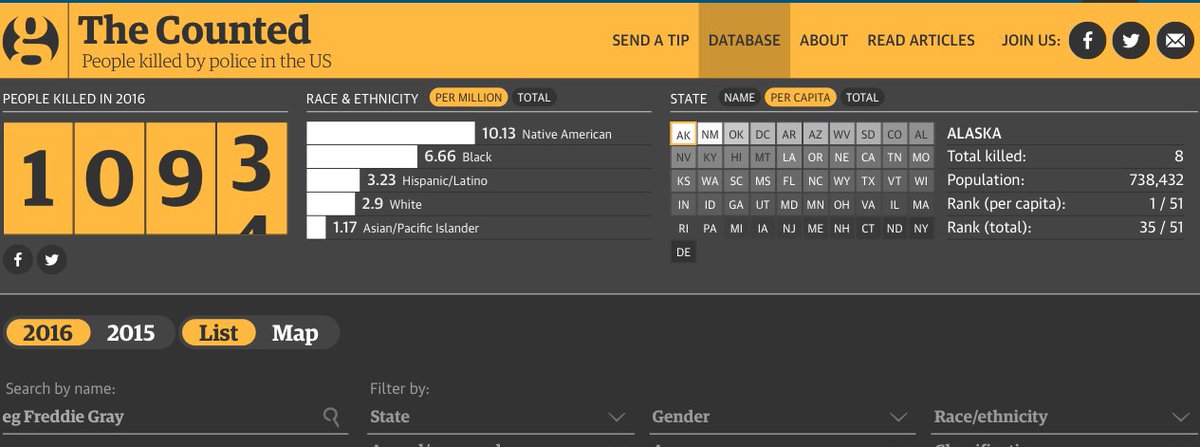Viewport: 1200px width, 447px height.
Task: Click The Counted title link
Action: tap(195, 29)
